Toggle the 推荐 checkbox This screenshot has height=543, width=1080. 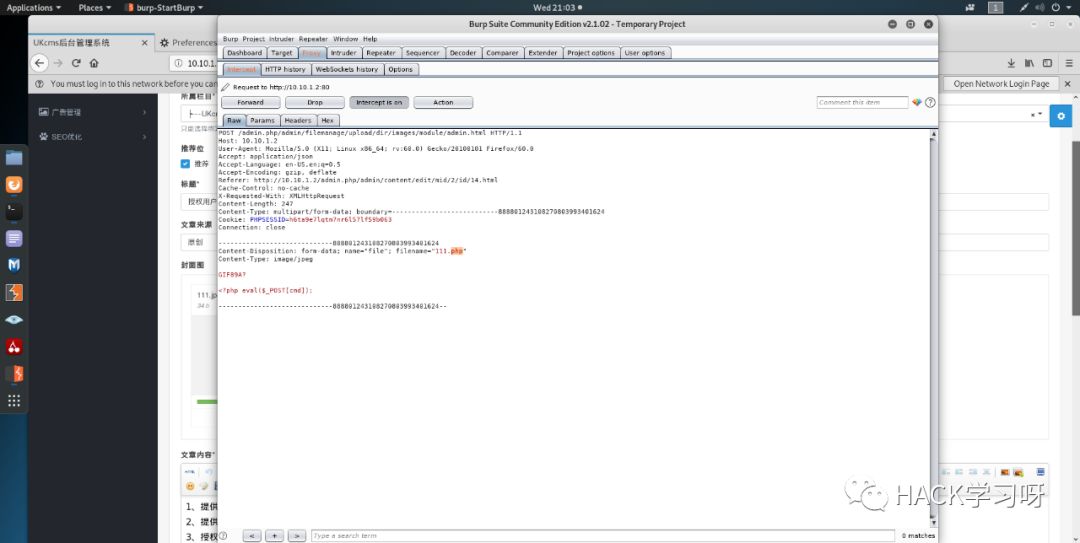(185, 164)
